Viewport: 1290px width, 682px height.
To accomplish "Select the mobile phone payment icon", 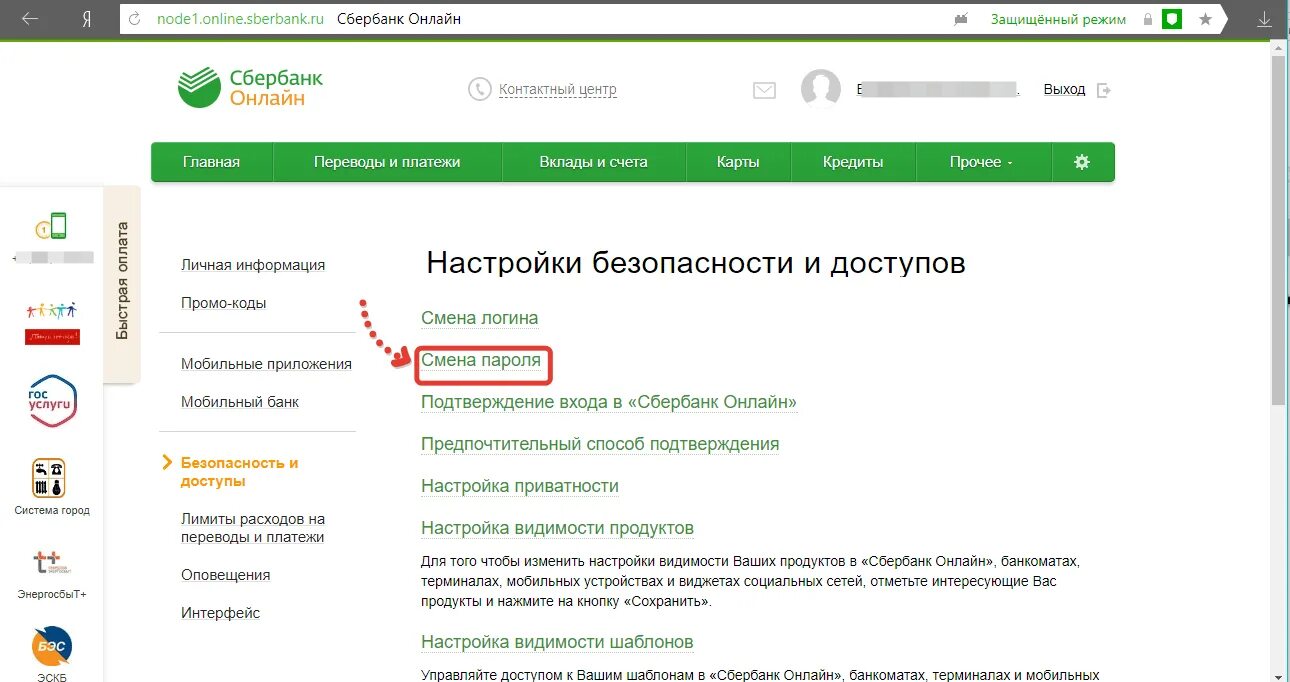I will coord(52,226).
